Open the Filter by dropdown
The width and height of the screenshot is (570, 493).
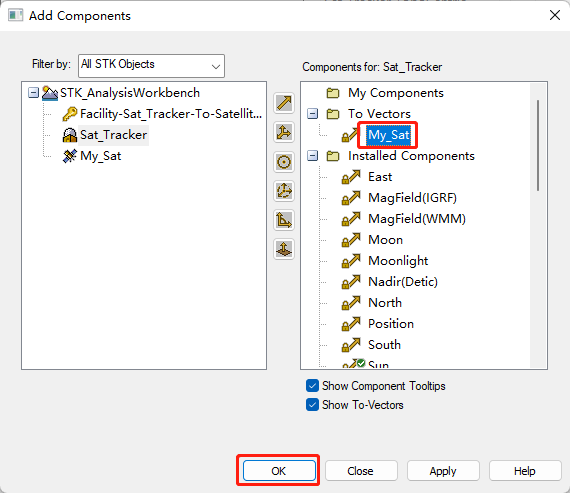pos(151,66)
